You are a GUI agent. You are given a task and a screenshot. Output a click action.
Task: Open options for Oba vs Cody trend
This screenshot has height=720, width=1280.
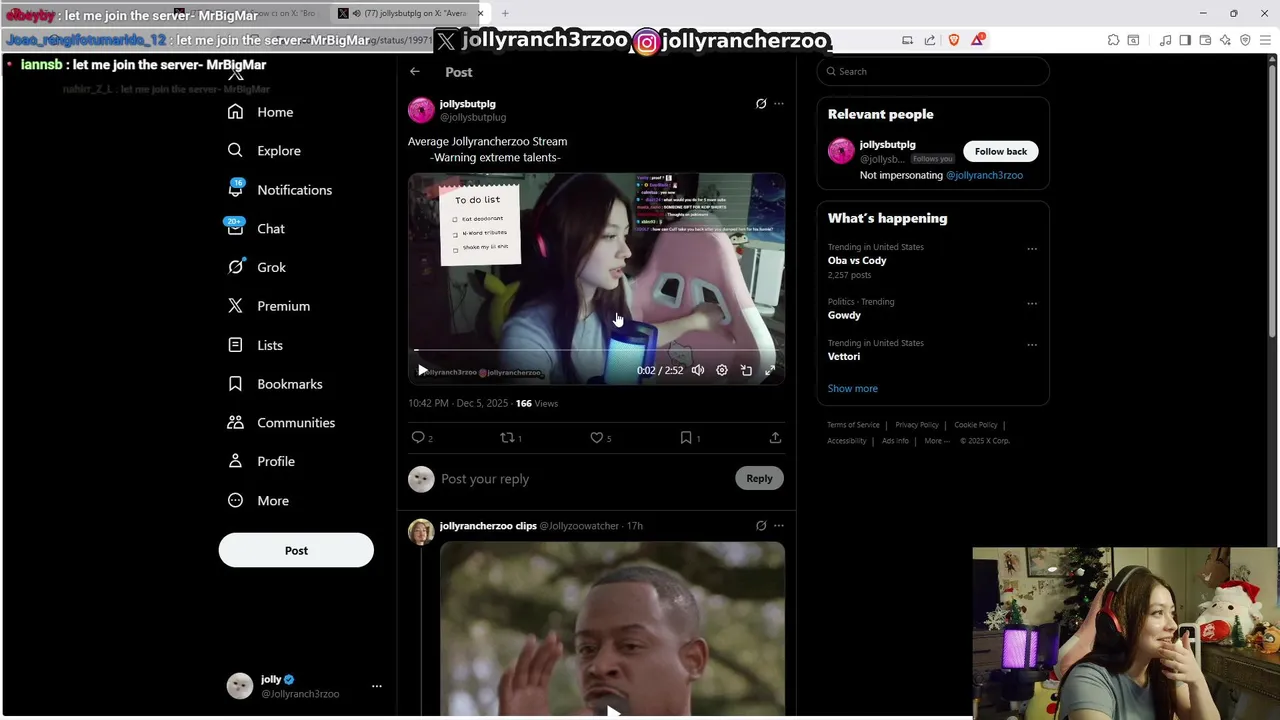(x=1032, y=248)
